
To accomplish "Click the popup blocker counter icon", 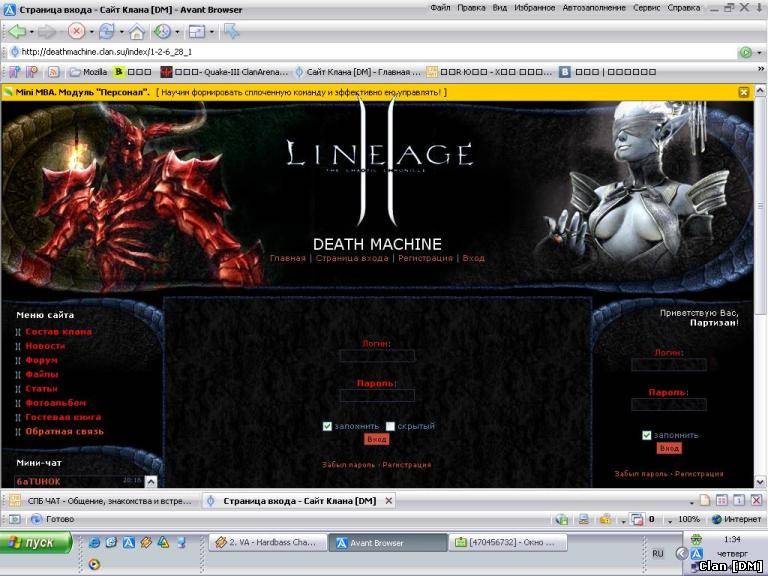I will [637, 519].
